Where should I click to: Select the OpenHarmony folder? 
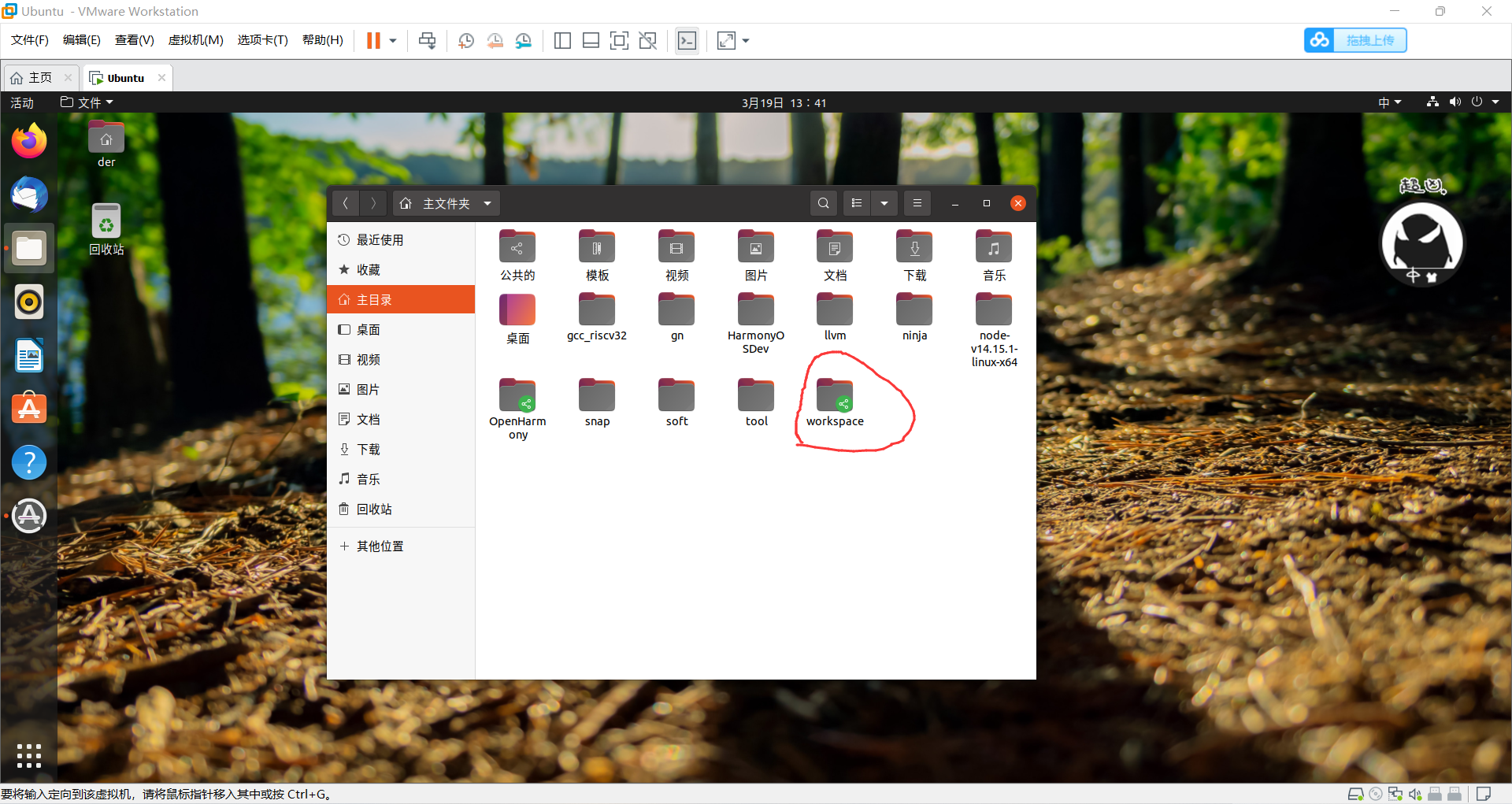517,409
